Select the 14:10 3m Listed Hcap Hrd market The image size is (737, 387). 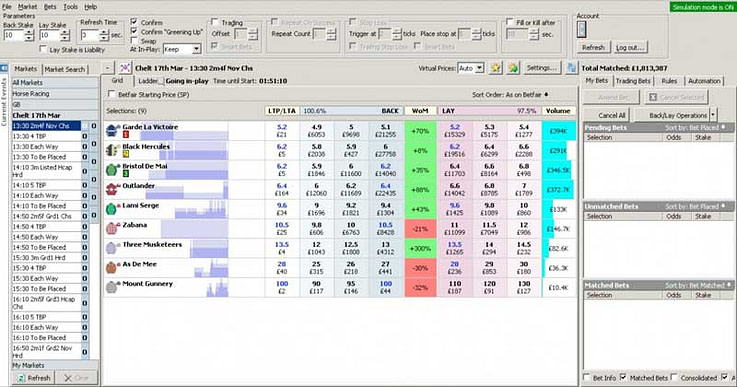coord(46,171)
